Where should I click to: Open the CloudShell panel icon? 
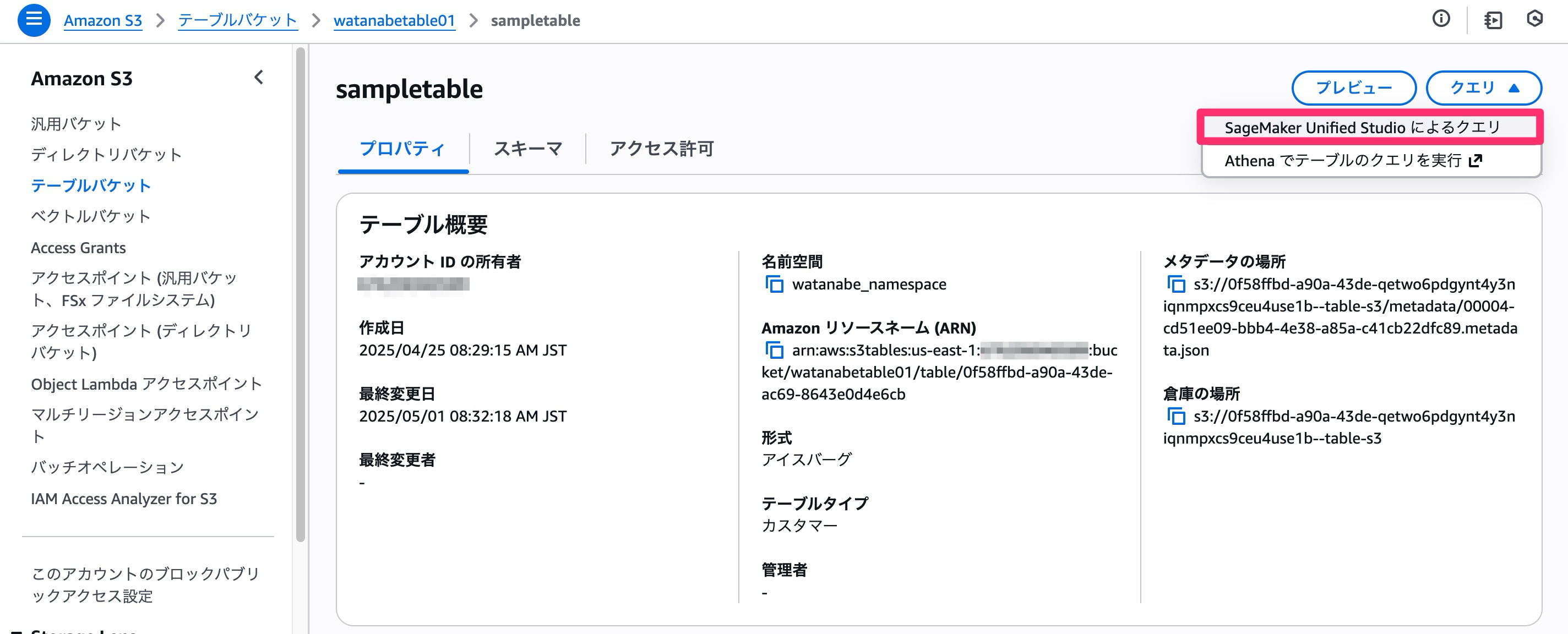(1493, 20)
